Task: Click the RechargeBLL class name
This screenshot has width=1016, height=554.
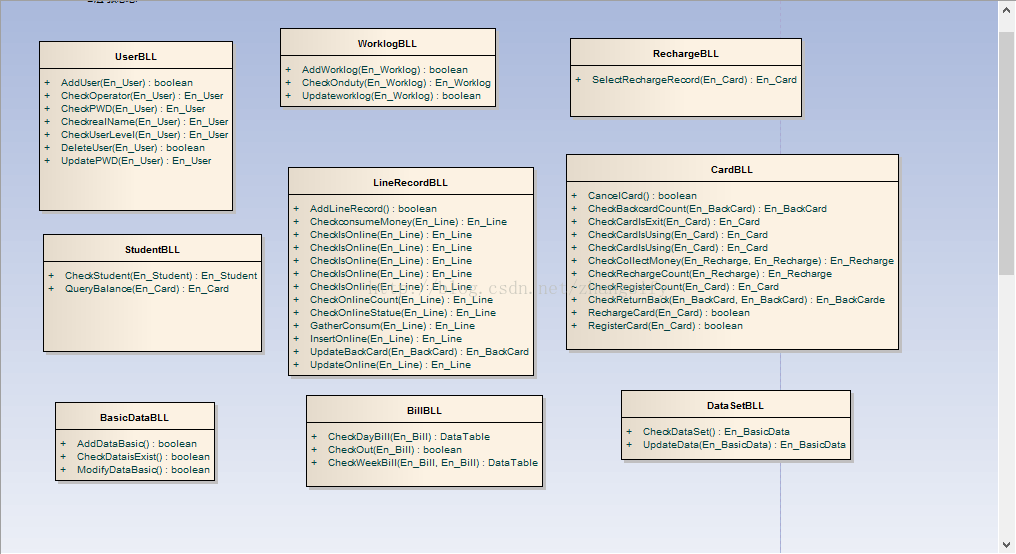Action: (x=686, y=54)
